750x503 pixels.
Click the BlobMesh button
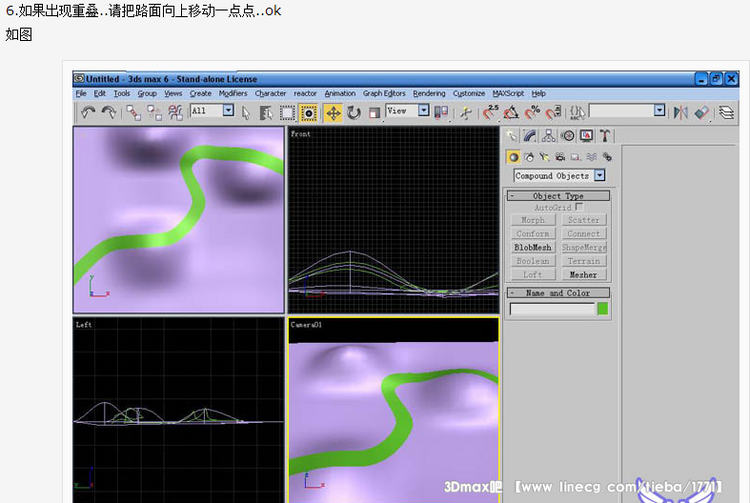pyautogui.click(x=533, y=247)
